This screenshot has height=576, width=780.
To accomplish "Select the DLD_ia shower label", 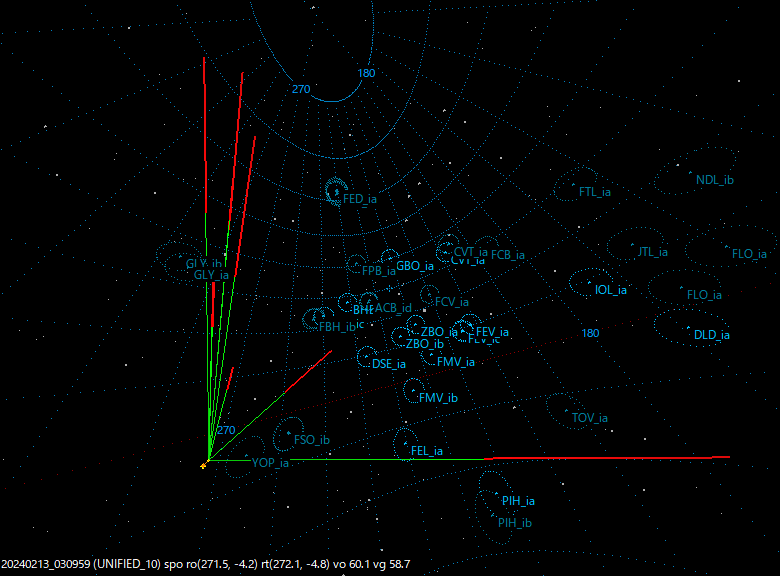I will tap(711, 335).
